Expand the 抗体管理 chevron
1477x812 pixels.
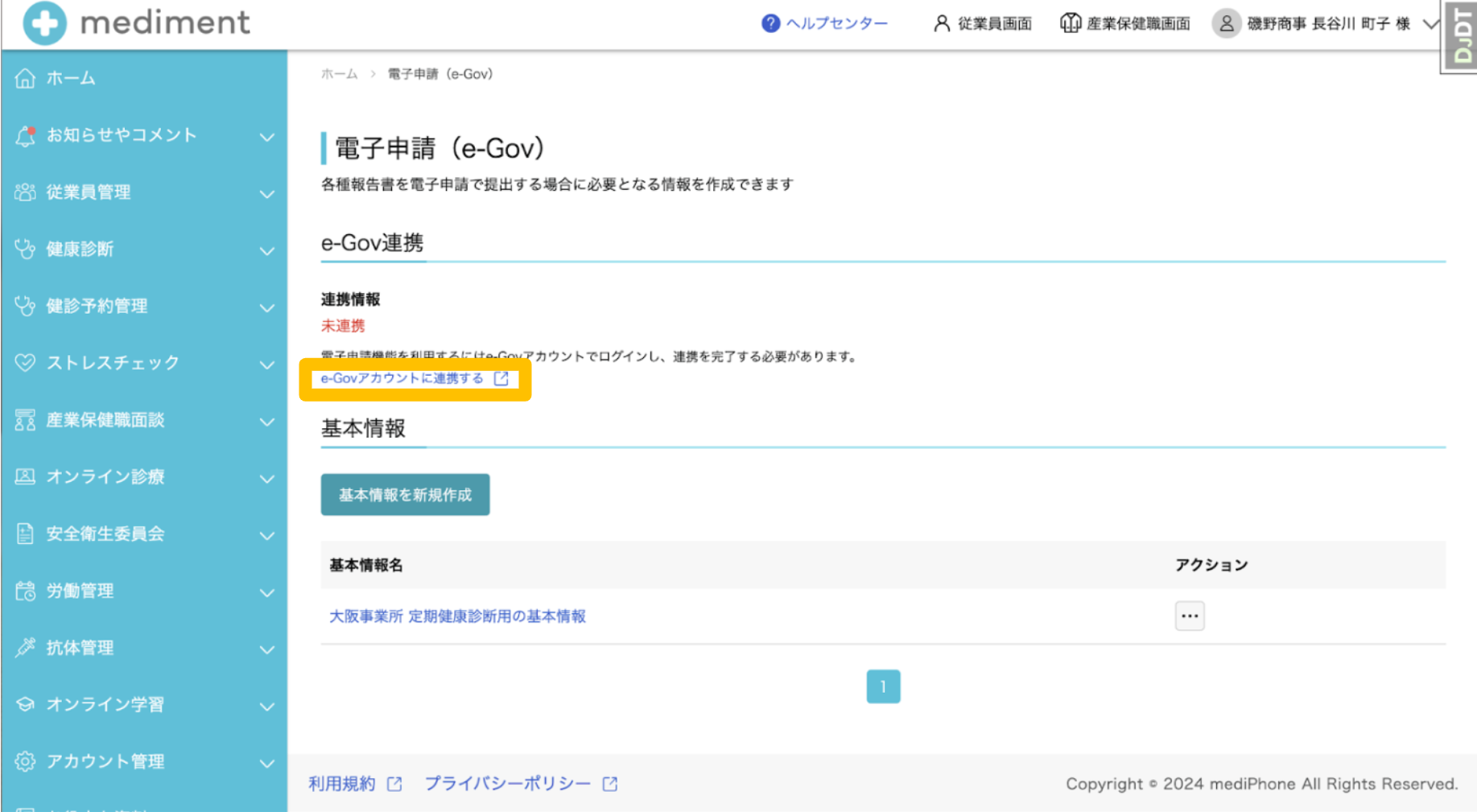click(x=266, y=649)
